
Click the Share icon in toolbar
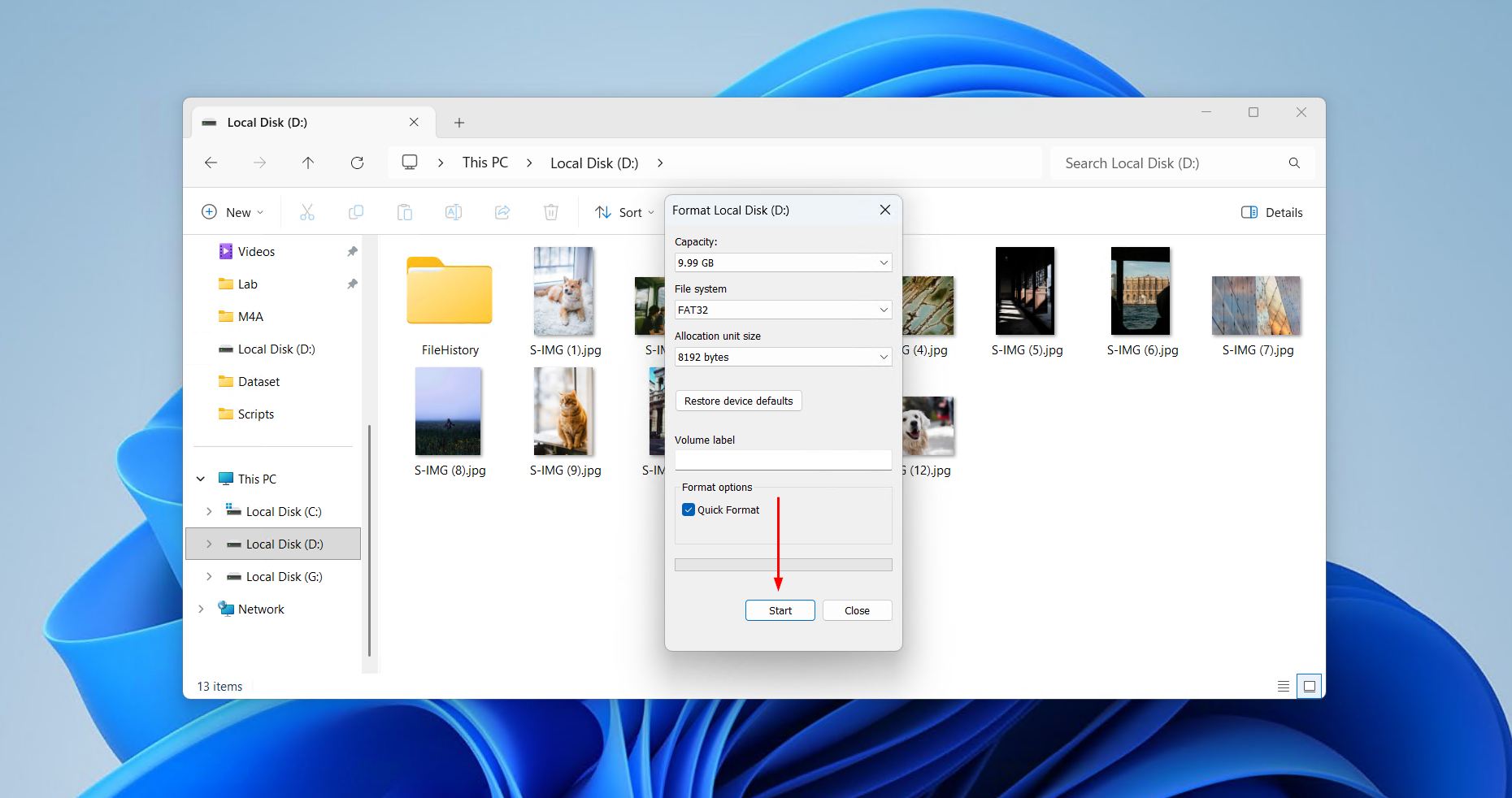coord(502,212)
